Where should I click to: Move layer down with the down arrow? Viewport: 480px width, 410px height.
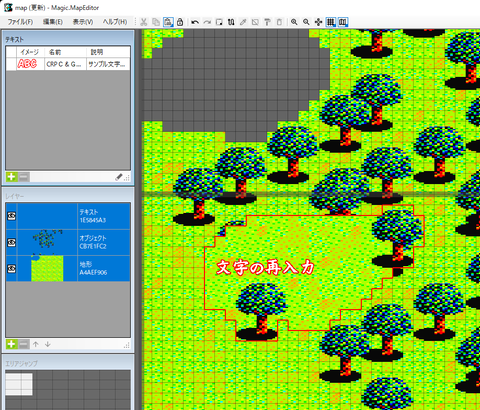click(x=48, y=344)
